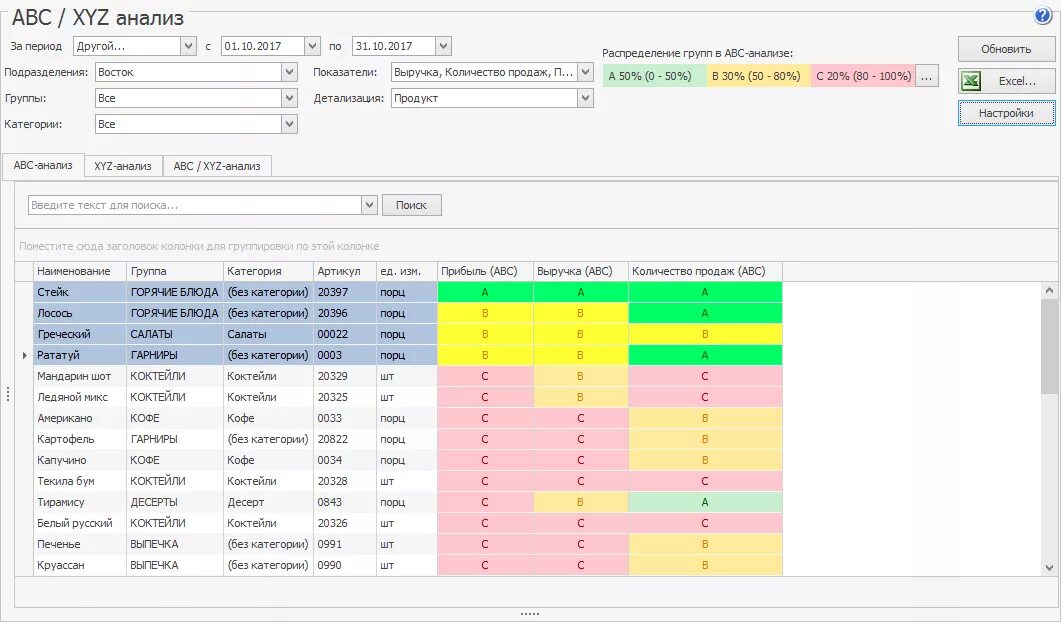
Task: Open the help question mark icon
Action: pyautogui.click(x=1043, y=16)
